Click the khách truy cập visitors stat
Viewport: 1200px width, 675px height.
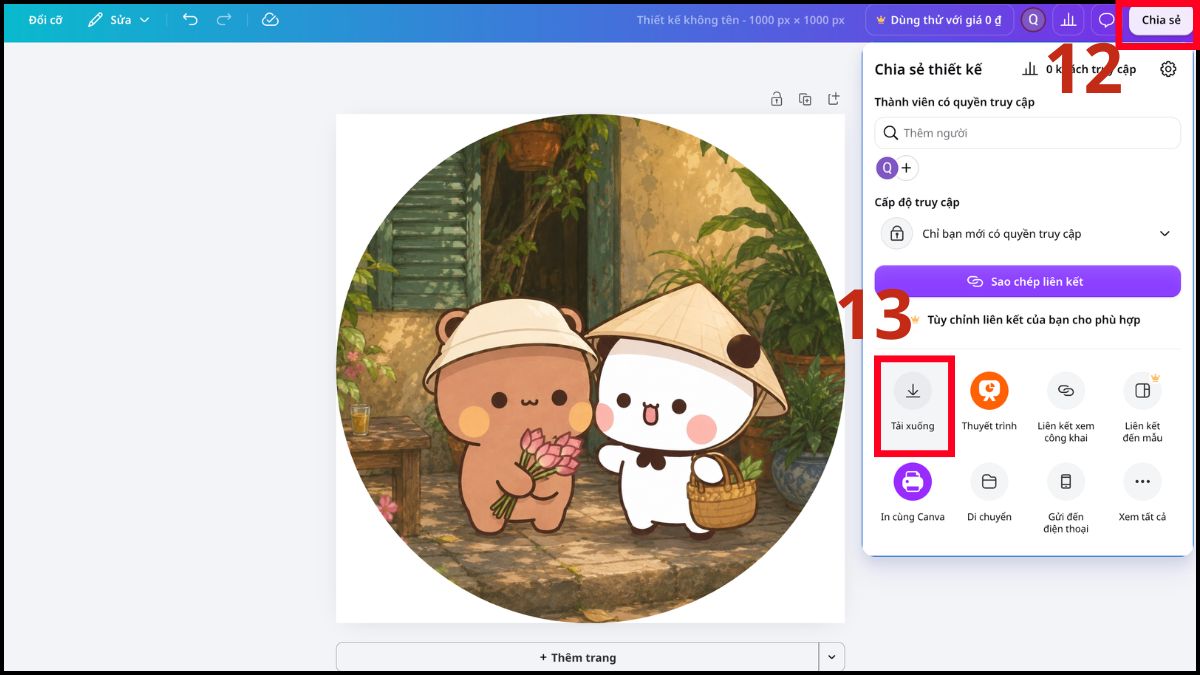point(1080,69)
